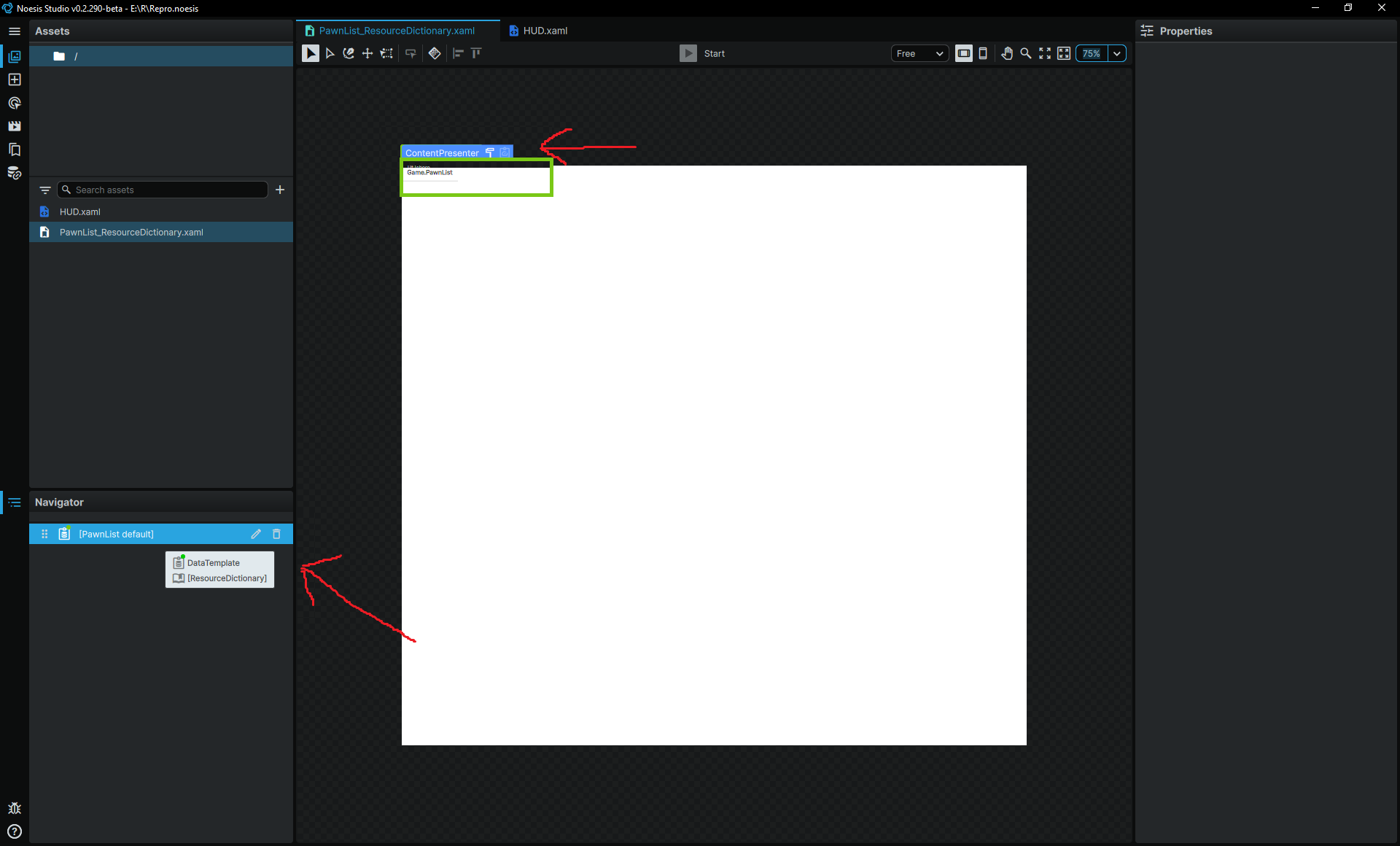Switch to landscape orientation
The height and width of the screenshot is (846, 1400).
(964, 53)
